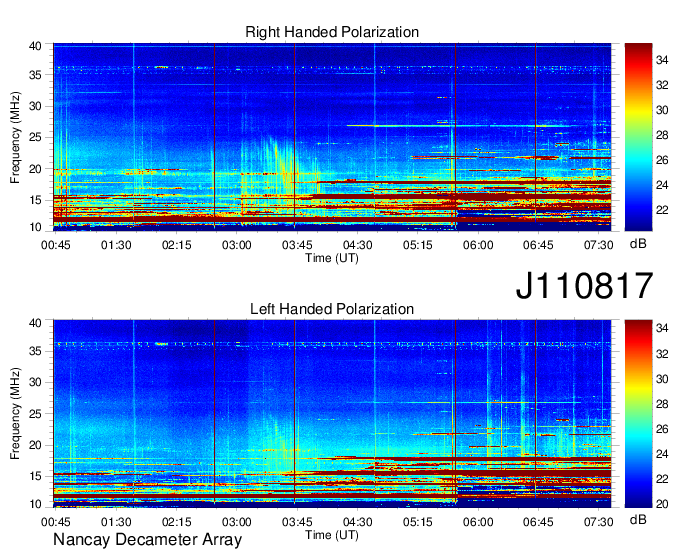
Task: Click the 25 MHz tick of Left Handed plot
Action: pos(35,414)
